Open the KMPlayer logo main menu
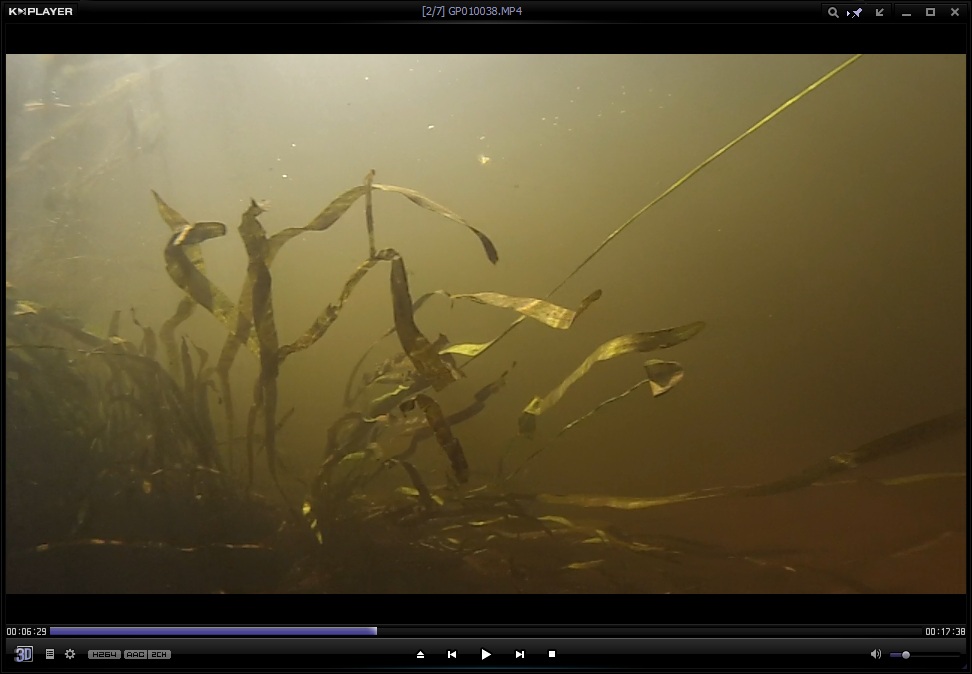Screen dimensions: 972x674 coord(41,11)
